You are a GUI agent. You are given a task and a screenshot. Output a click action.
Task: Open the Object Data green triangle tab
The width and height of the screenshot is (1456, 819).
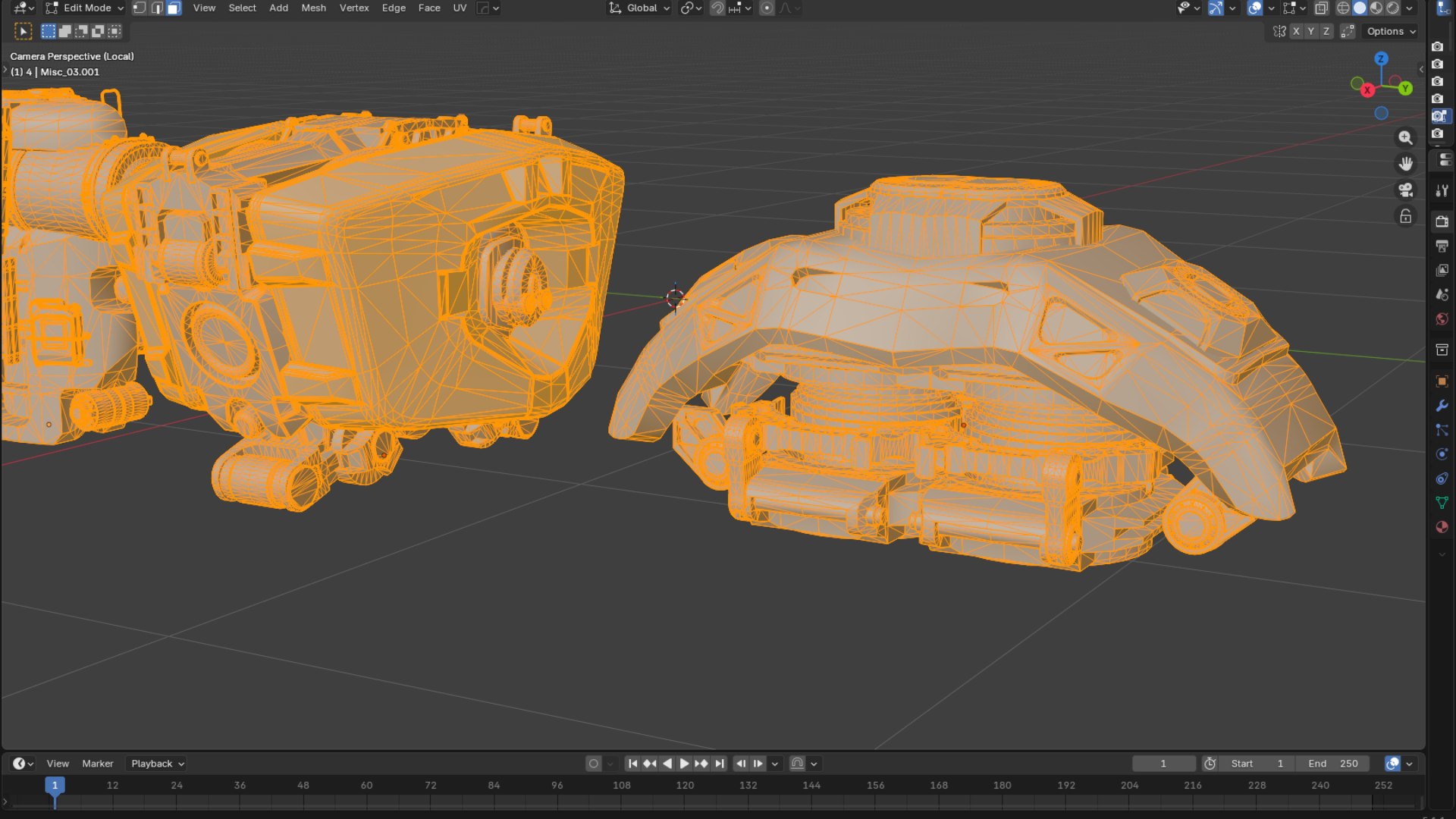1442,503
